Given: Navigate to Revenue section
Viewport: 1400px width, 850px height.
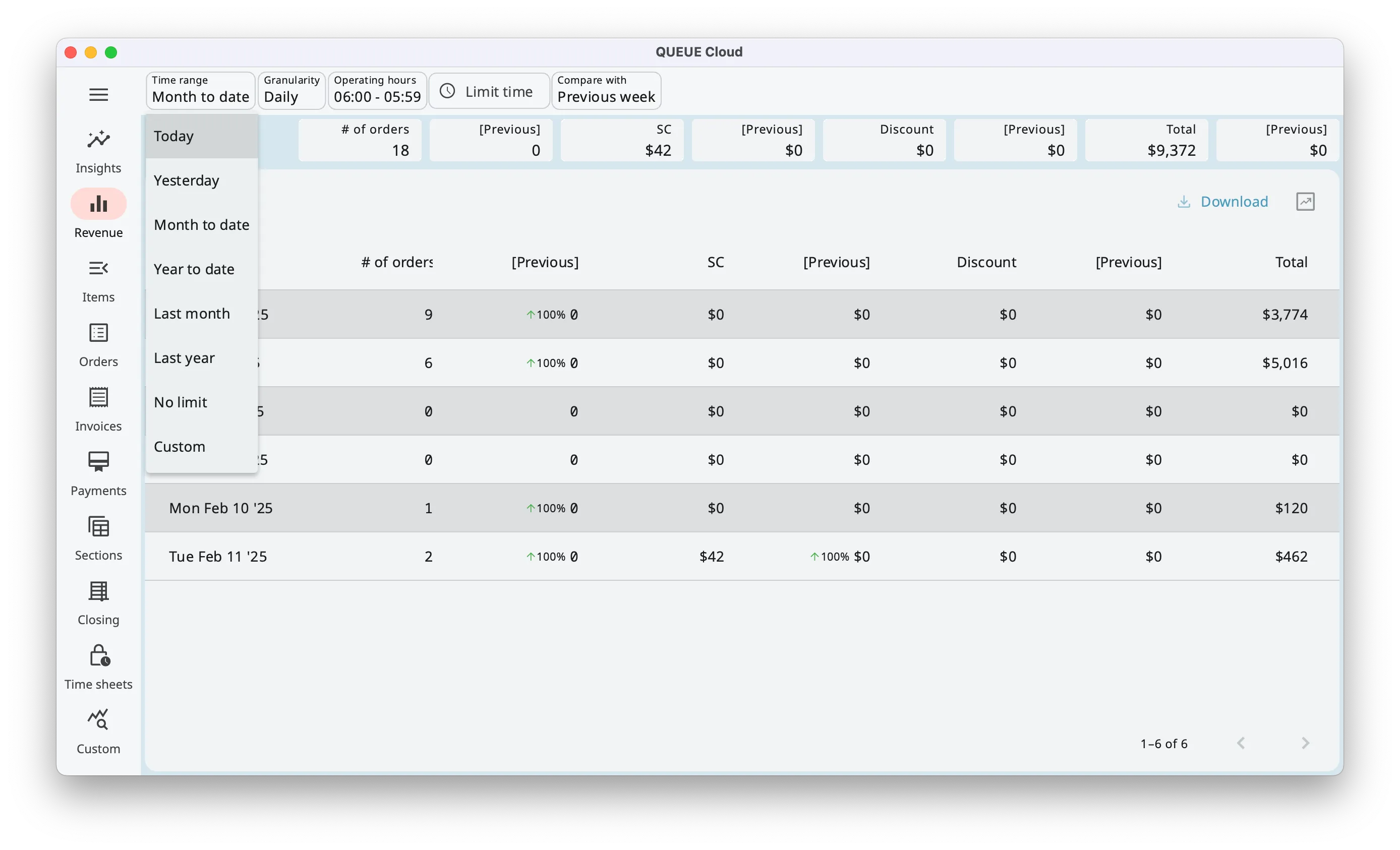Looking at the screenshot, I should click(x=98, y=216).
